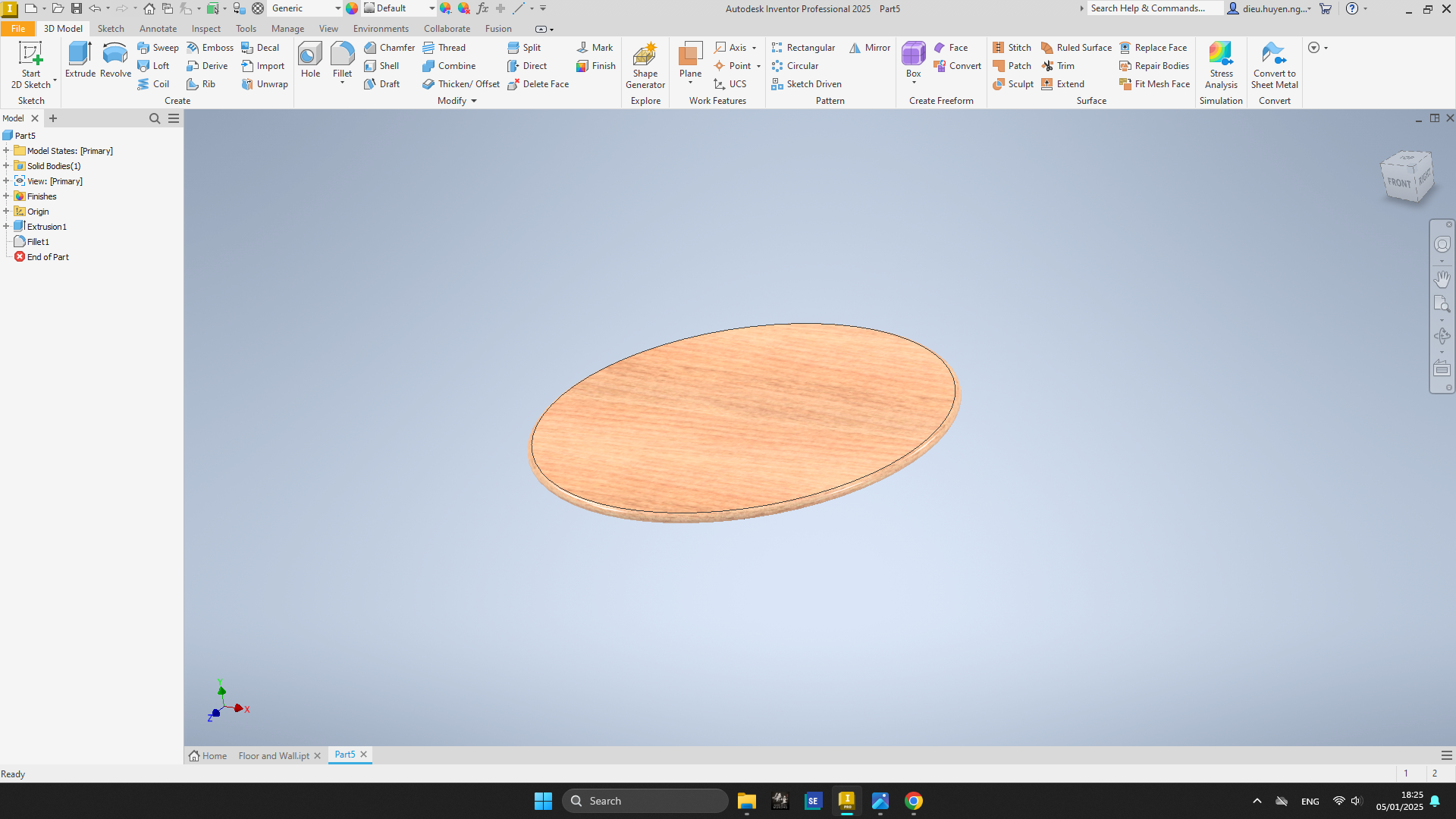Expand the Model States node
Viewport: 1456px width, 819px height.
point(6,151)
